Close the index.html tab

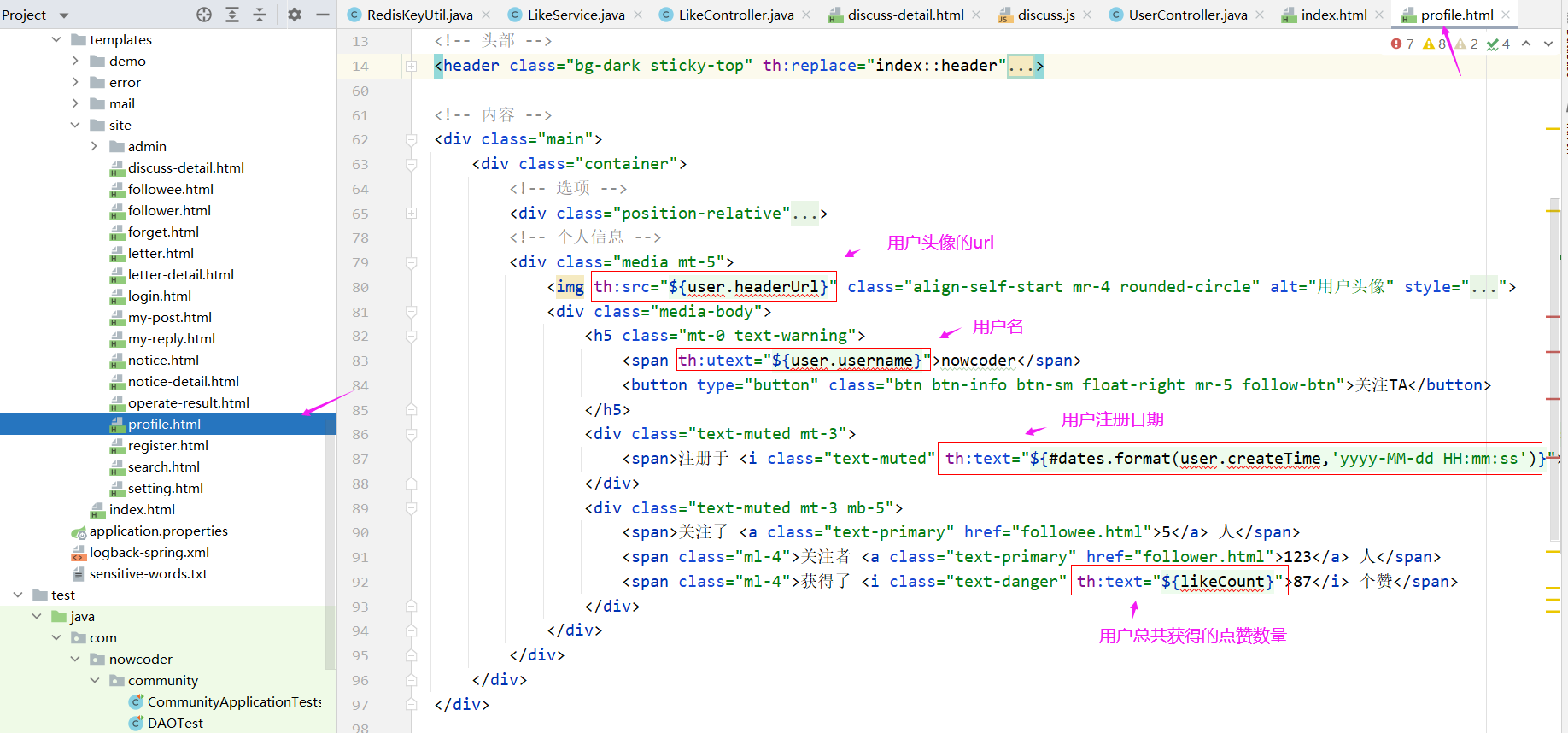click(1379, 15)
